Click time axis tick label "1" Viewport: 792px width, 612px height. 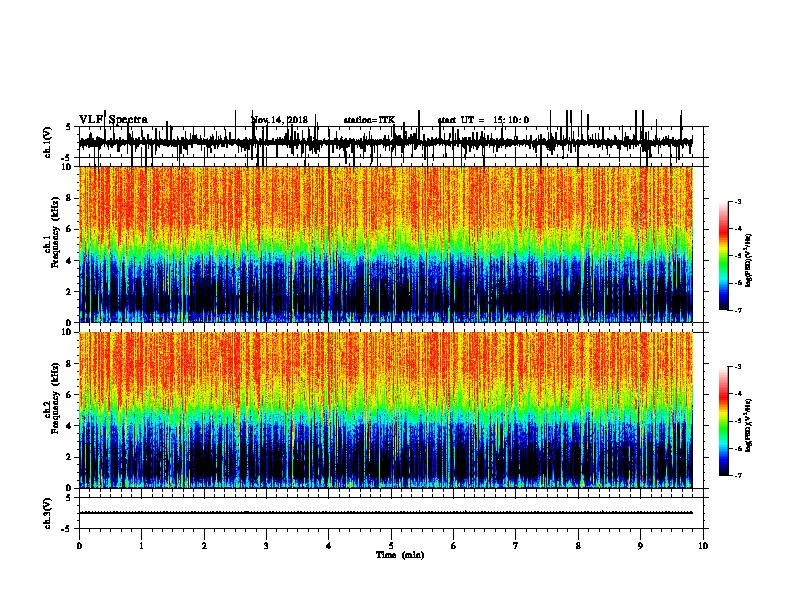click(x=142, y=546)
